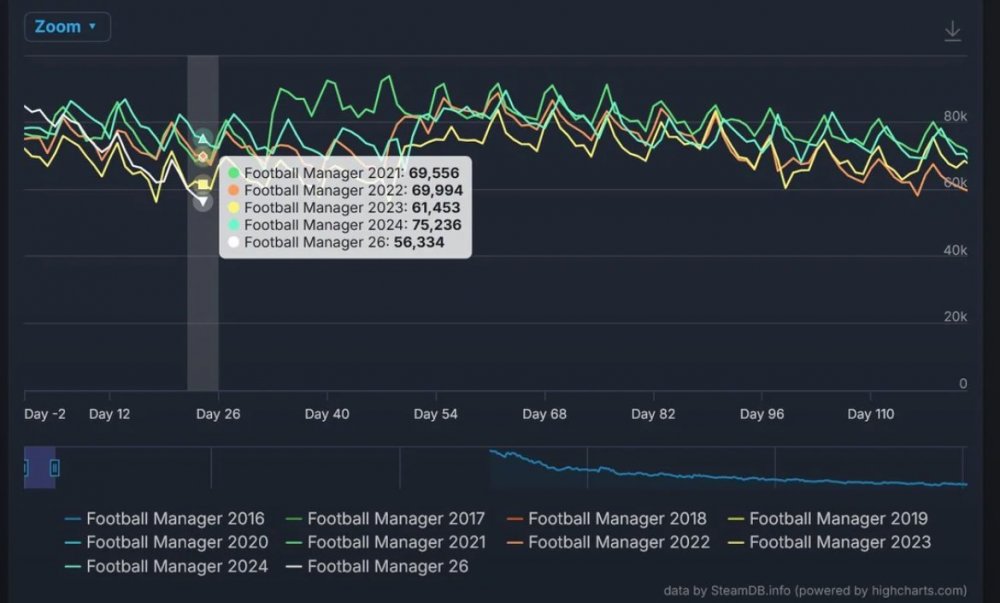Hide the Football Manager 2022 line
This screenshot has height=603, width=1000.
(x=608, y=542)
